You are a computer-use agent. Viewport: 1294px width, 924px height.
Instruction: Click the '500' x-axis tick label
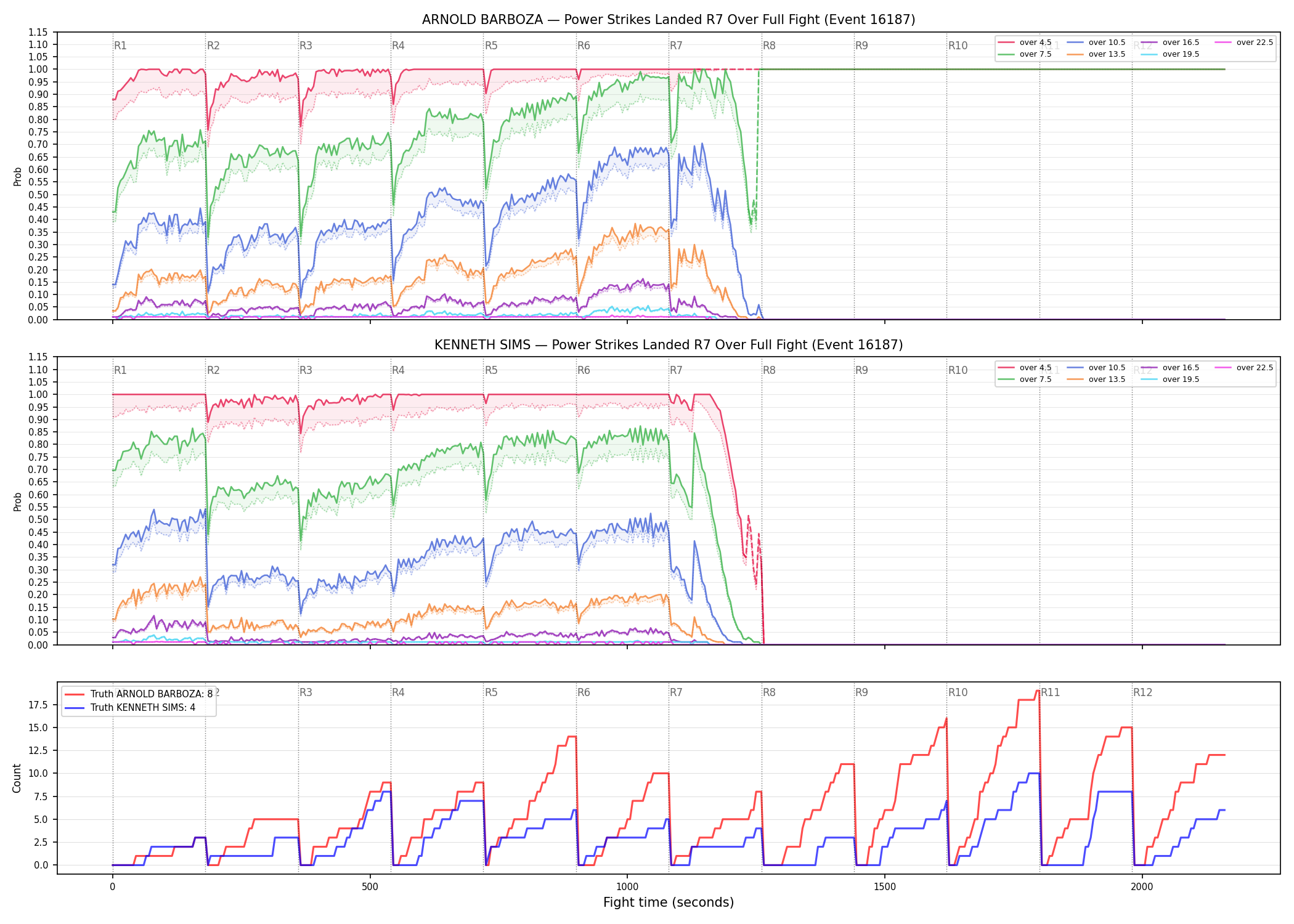point(370,887)
